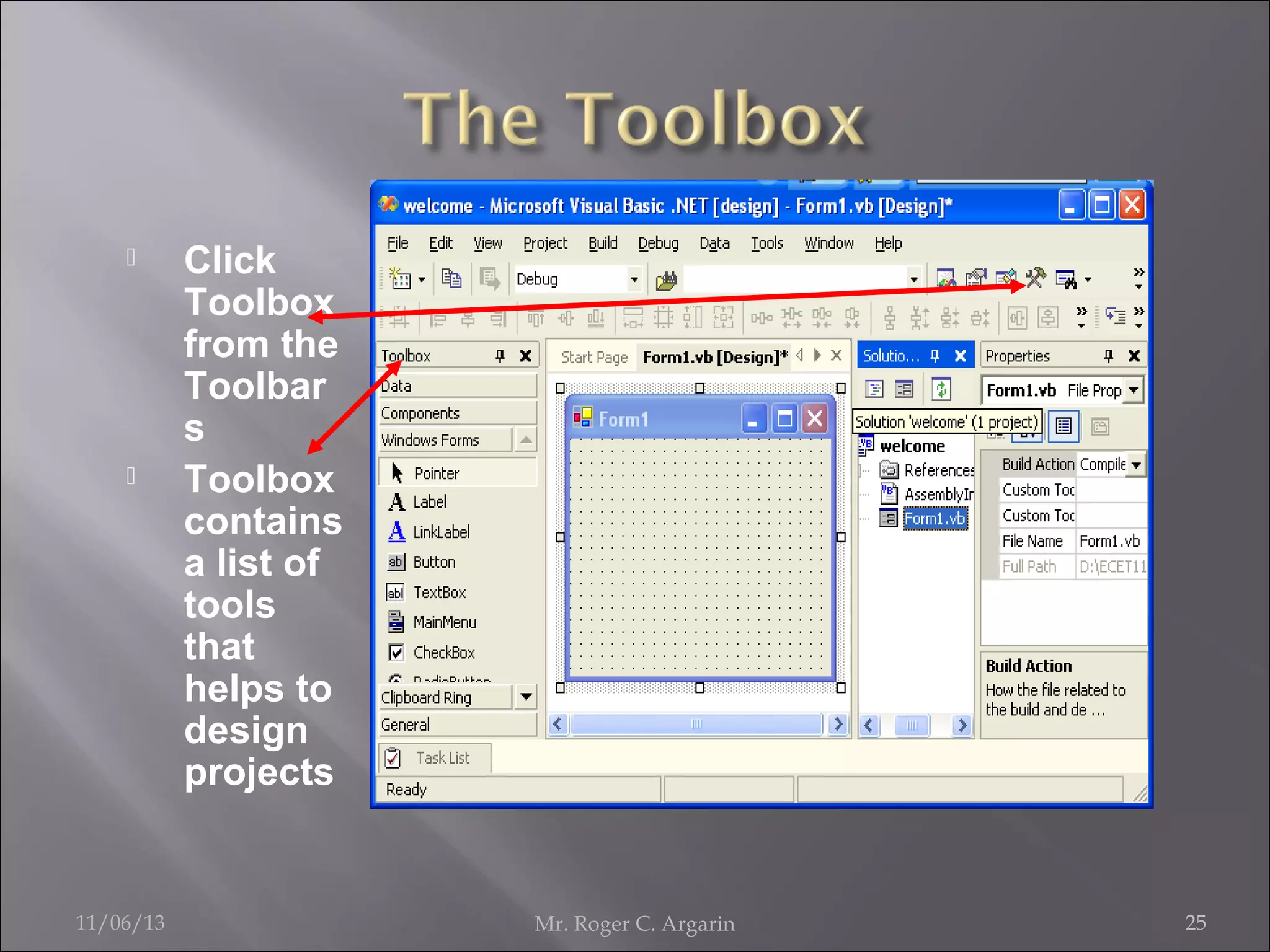This screenshot has height=952, width=1270.
Task: Open the Form1.vb File Properties object dropdown
Action: click(x=1134, y=390)
